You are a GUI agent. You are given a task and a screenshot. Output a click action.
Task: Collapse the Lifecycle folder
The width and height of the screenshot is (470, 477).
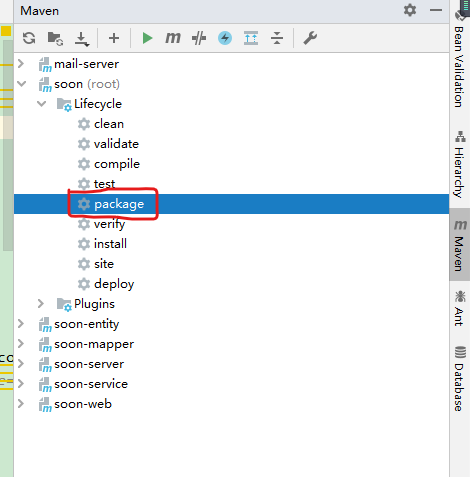(x=41, y=104)
